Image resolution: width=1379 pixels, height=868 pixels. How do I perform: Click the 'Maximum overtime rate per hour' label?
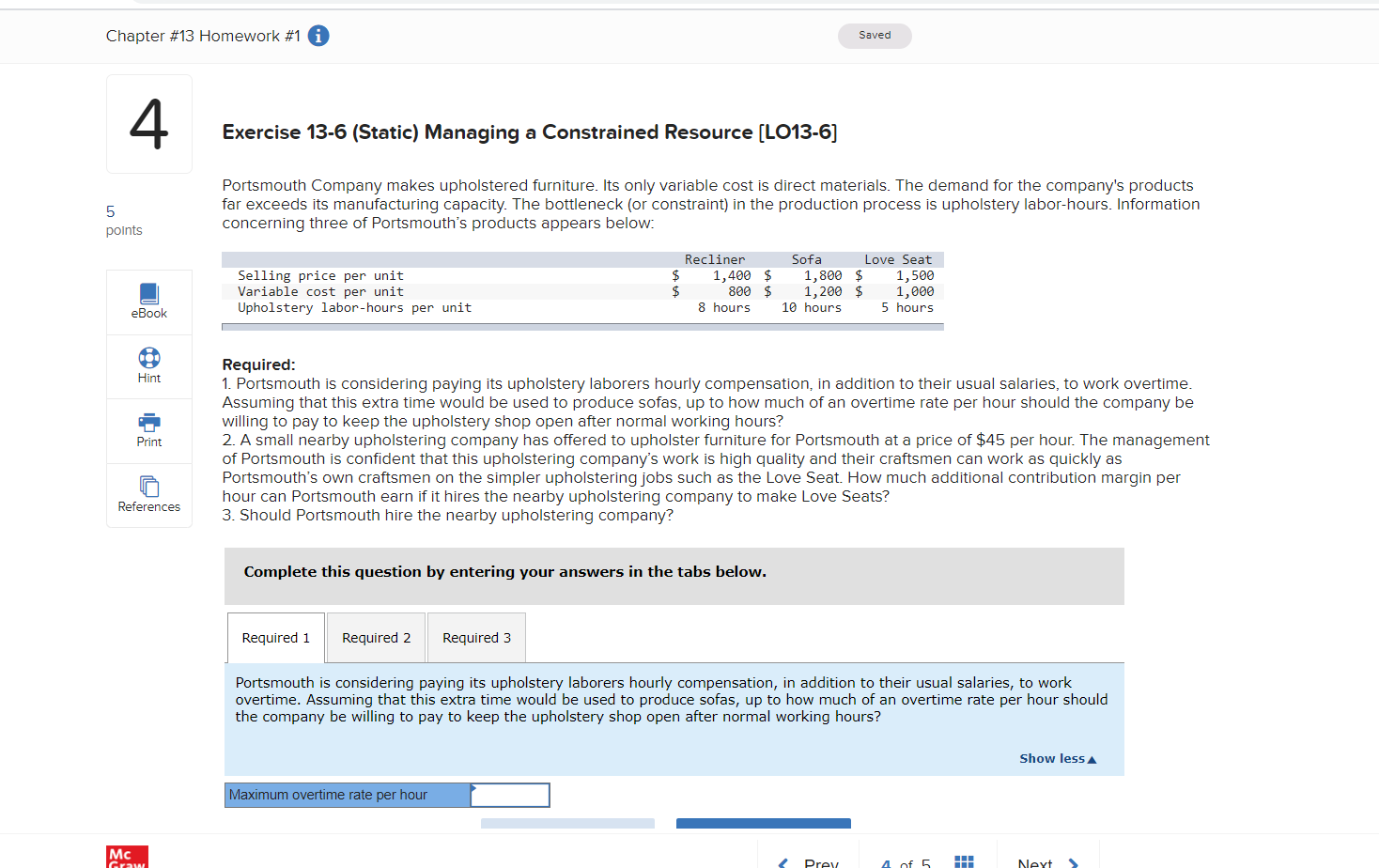[x=328, y=795]
